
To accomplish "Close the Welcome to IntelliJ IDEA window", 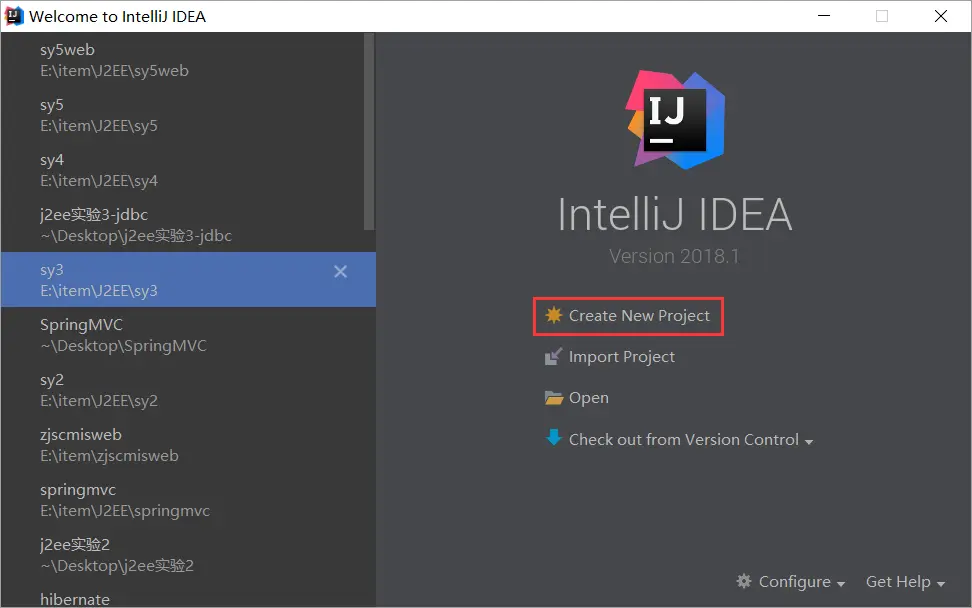I will (940, 16).
